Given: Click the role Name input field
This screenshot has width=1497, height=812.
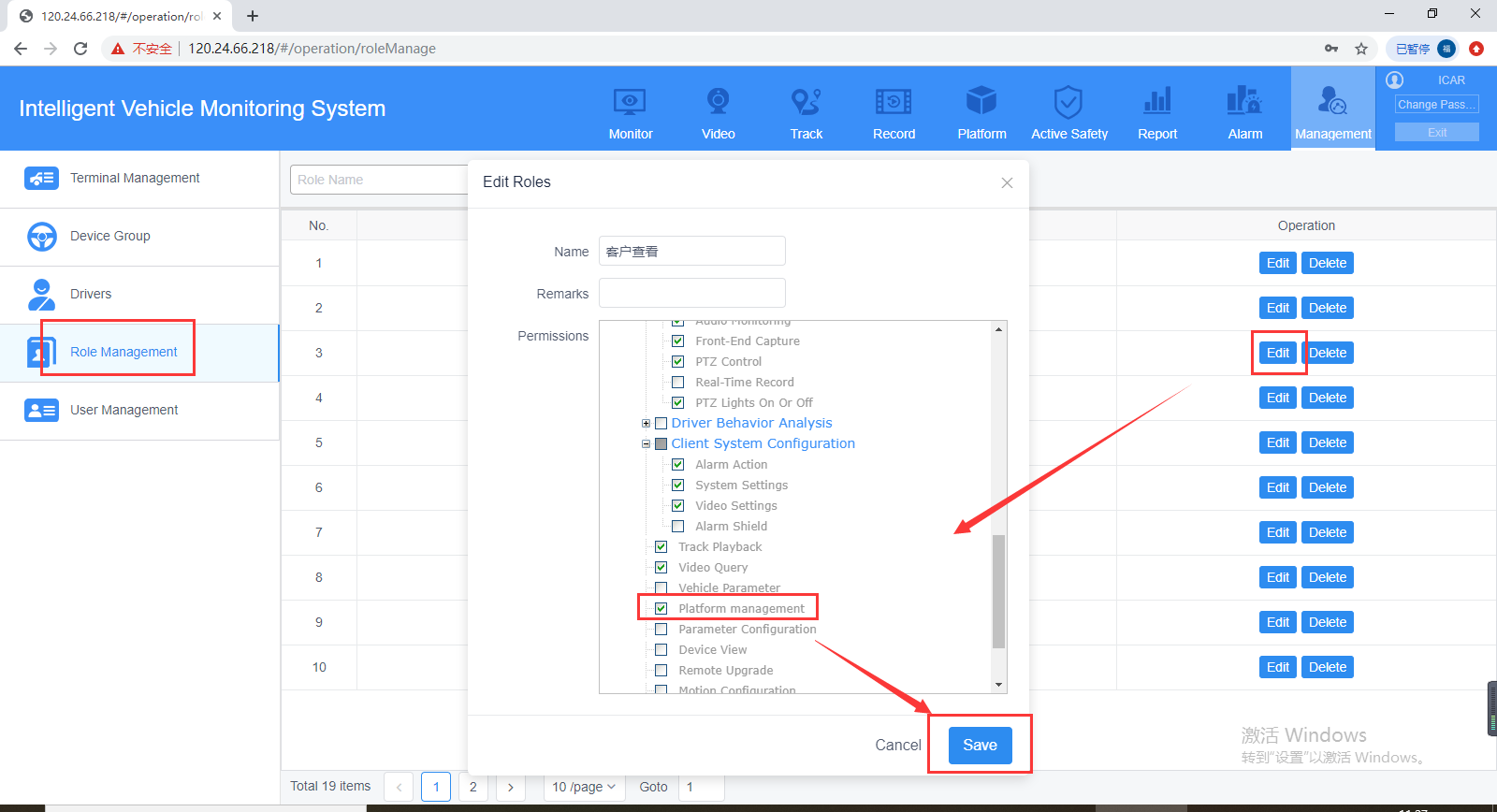Looking at the screenshot, I should point(692,251).
